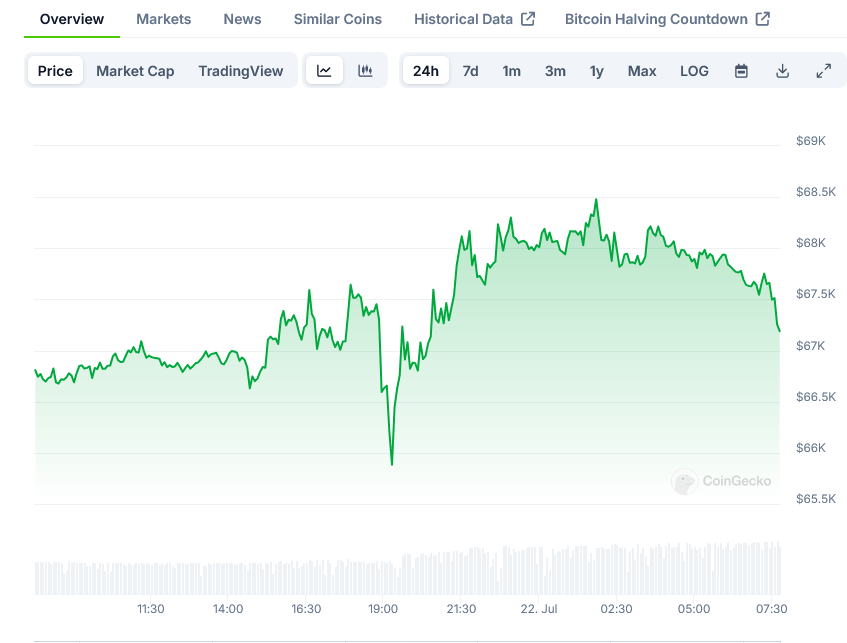Switch chart to TradingView

(240, 71)
